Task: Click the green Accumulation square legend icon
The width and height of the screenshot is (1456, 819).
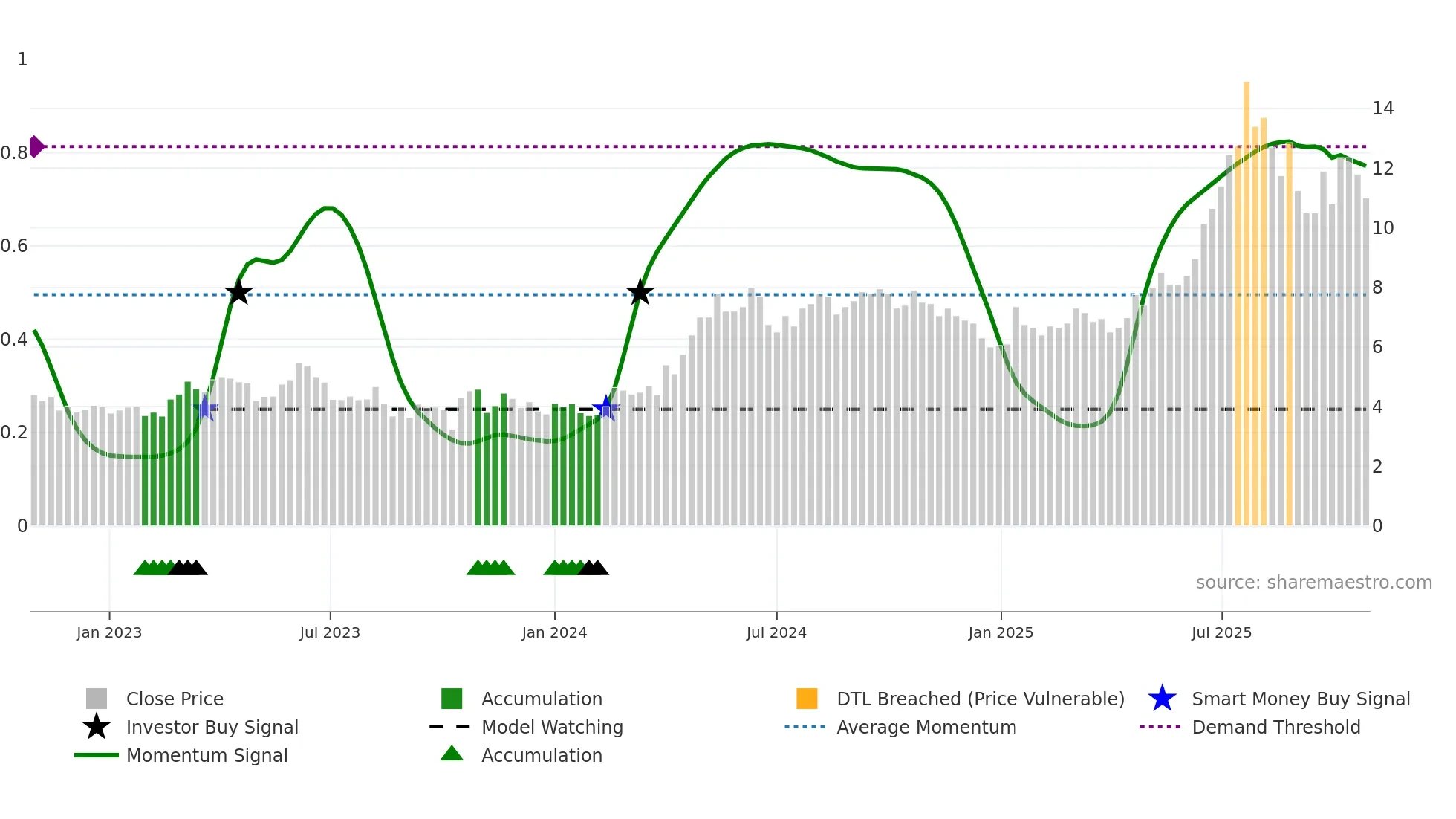Action: click(x=452, y=699)
